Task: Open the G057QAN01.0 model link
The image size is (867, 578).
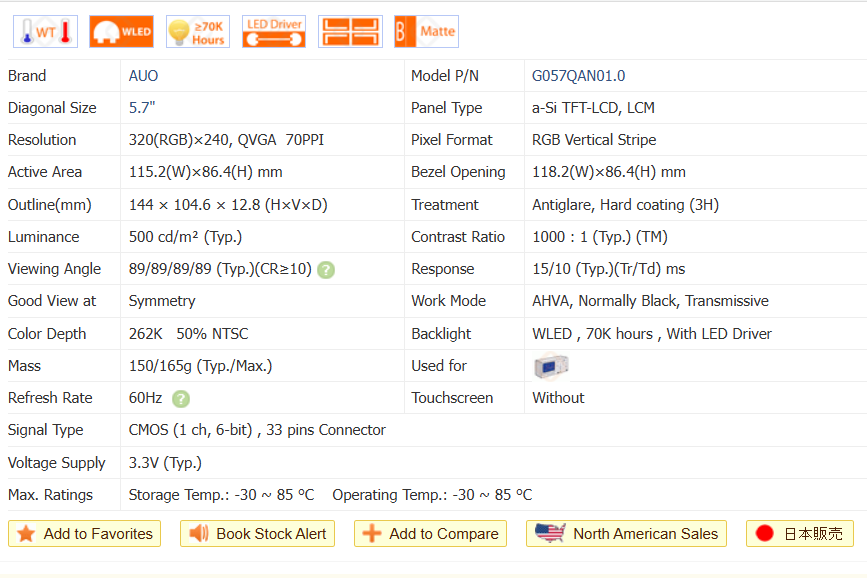Action: (x=578, y=76)
